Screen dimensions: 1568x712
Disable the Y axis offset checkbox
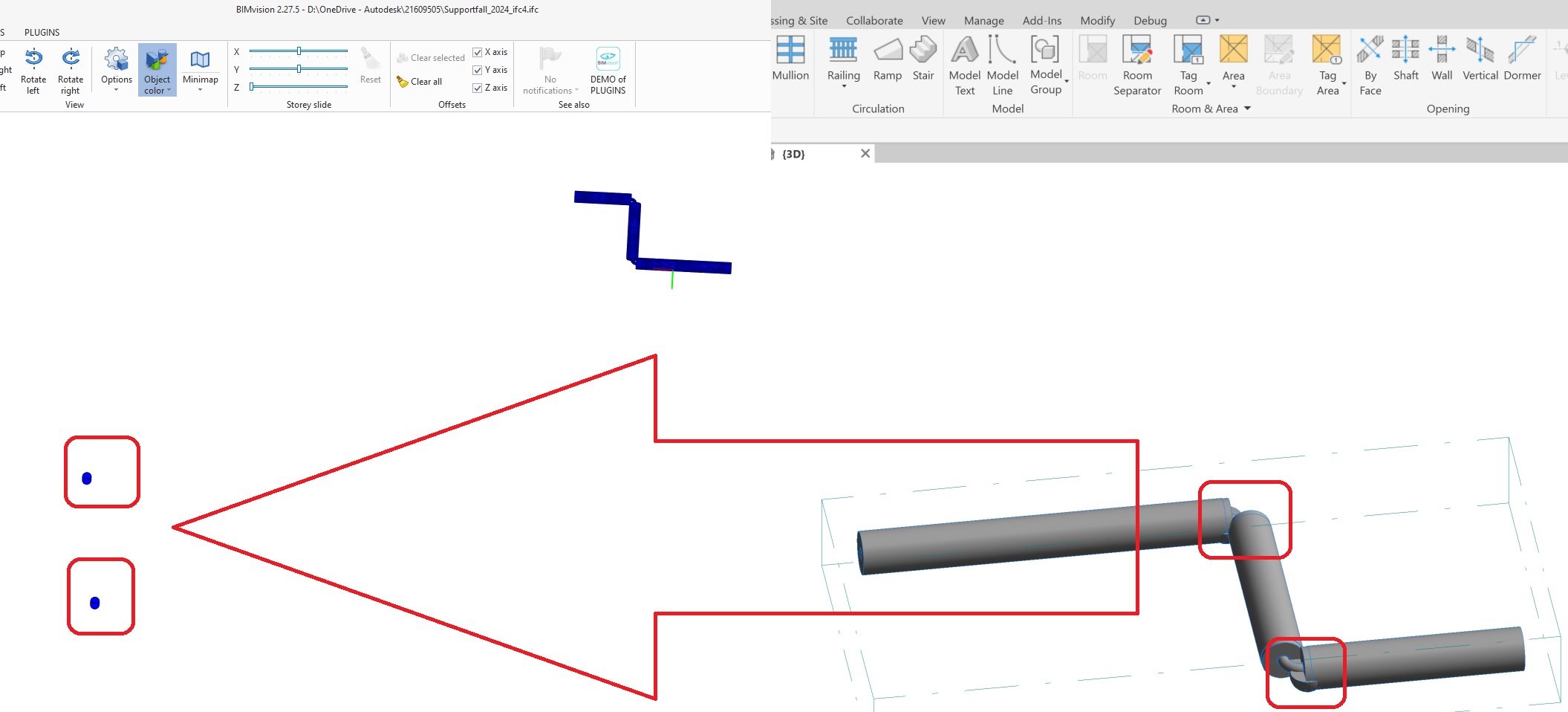coord(476,69)
